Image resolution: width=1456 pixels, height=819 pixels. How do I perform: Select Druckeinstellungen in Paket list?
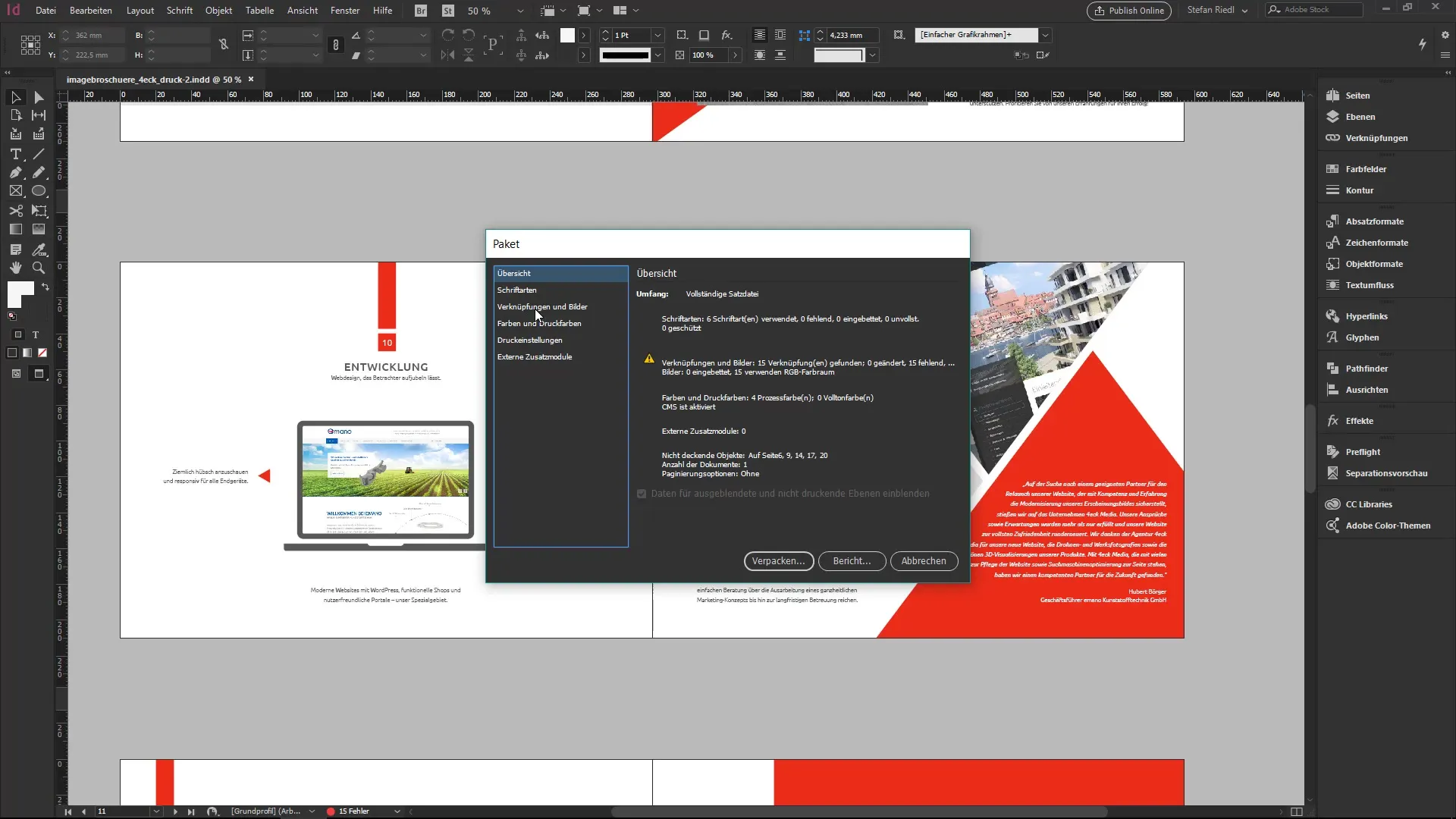[560, 340]
